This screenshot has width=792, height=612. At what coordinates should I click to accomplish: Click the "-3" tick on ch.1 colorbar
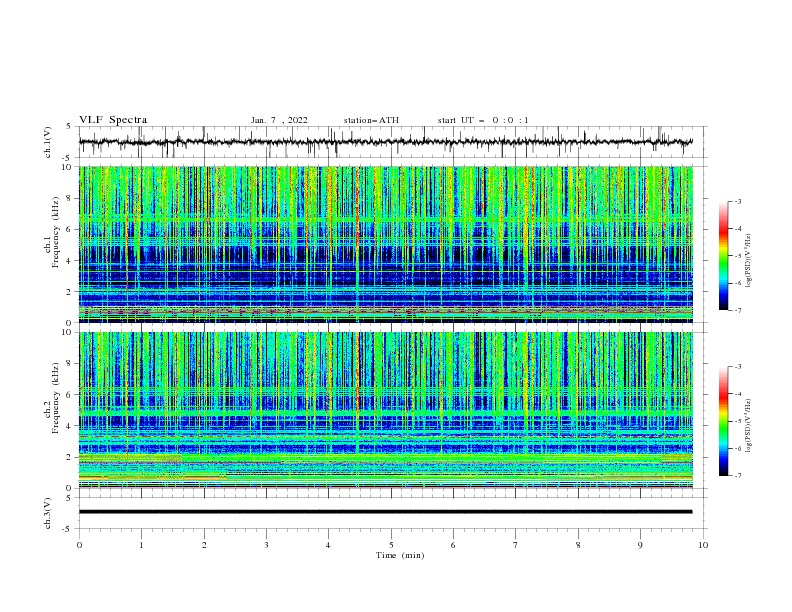pyautogui.click(x=737, y=201)
